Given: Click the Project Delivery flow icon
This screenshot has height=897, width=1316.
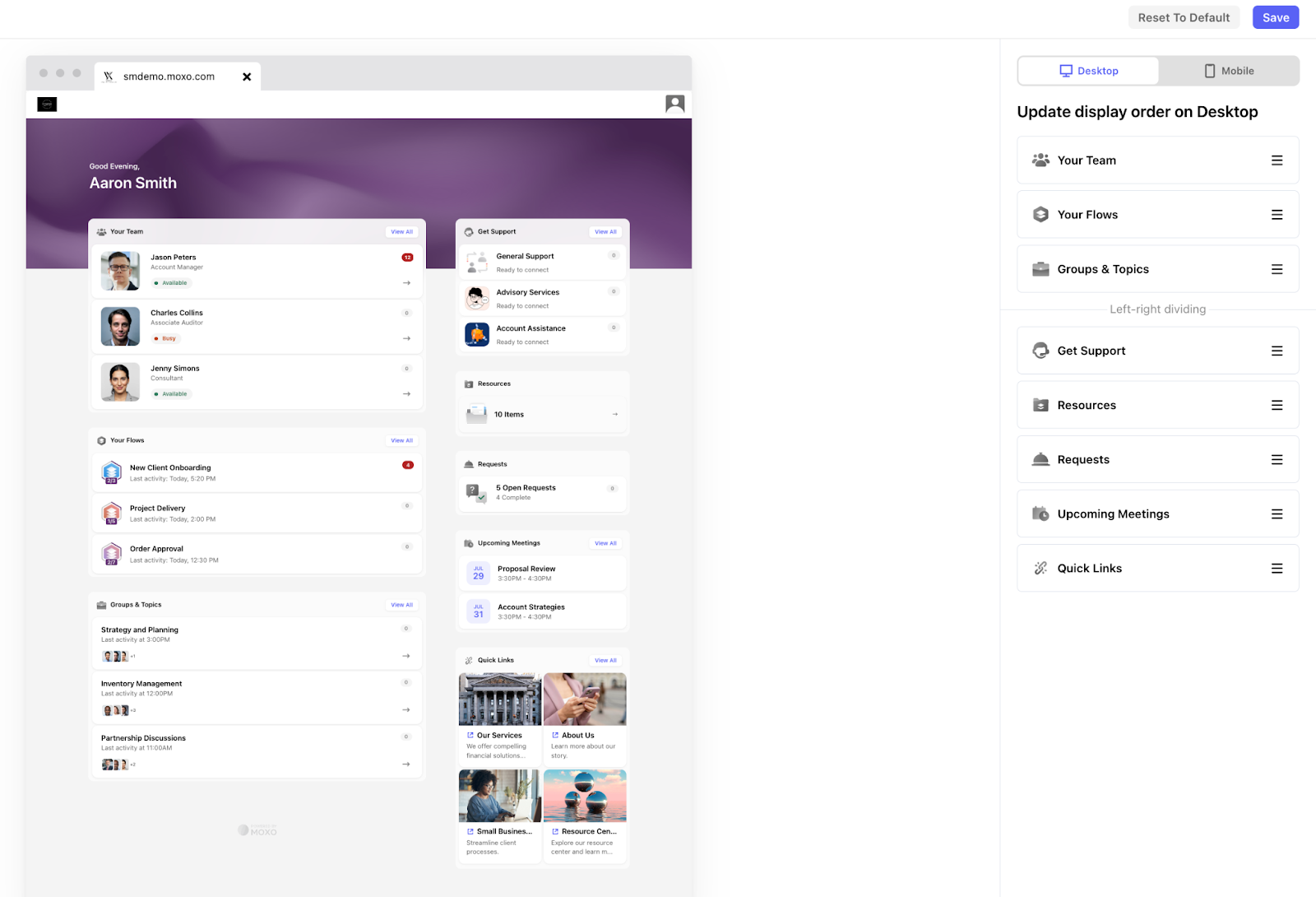Looking at the screenshot, I should (112, 514).
